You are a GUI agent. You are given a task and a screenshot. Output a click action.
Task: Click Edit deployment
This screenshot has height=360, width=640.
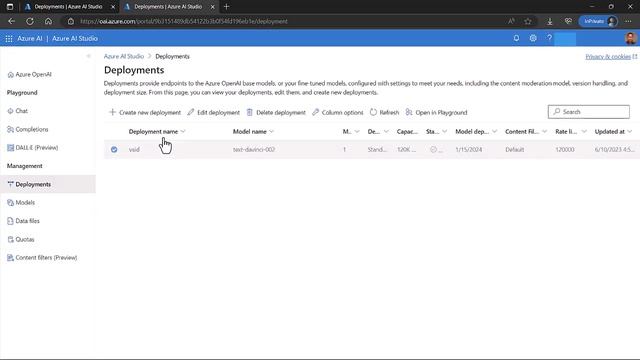213,112
